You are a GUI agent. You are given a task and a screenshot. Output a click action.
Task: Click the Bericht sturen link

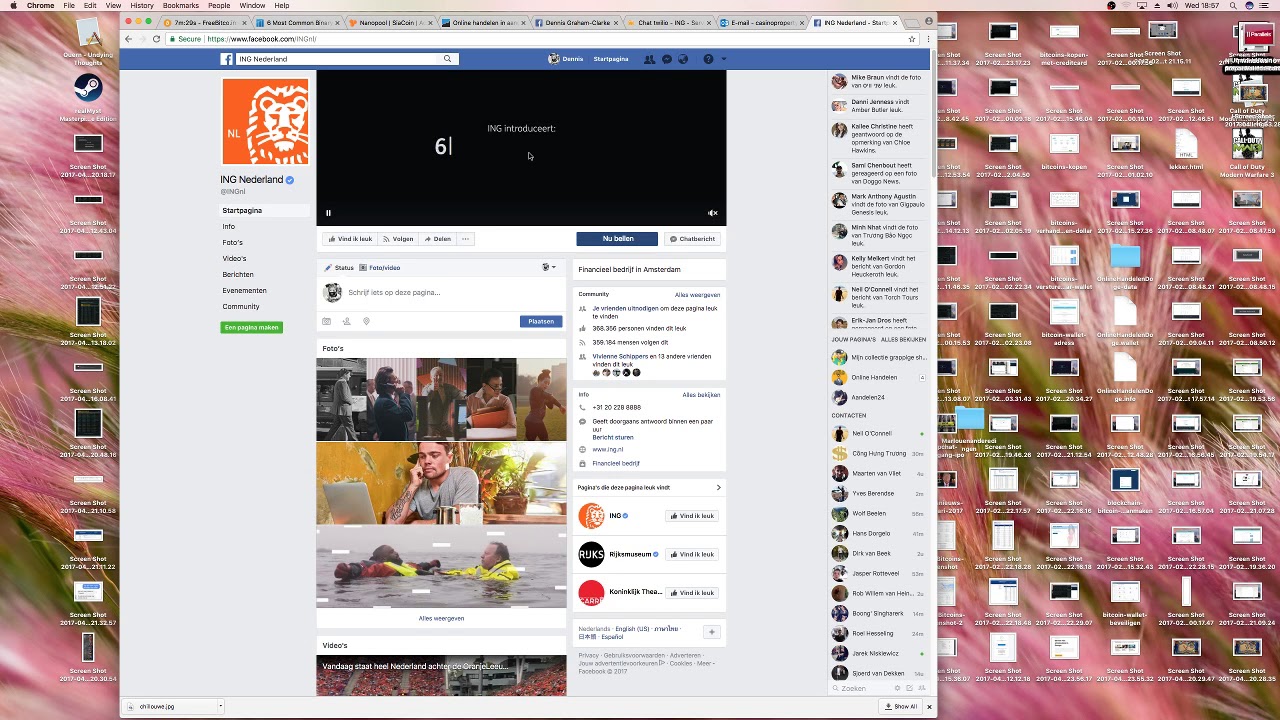point(613,437)
